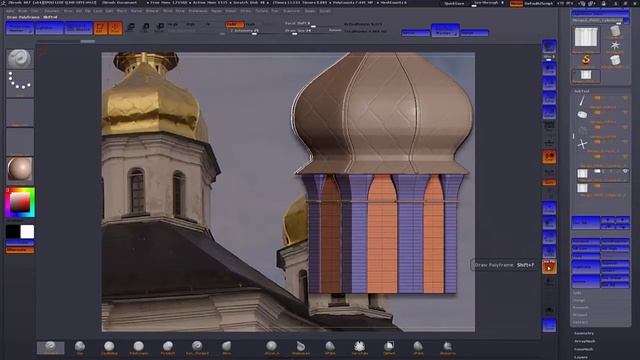The image size is (640, 360).
Task: Select the PolyMesh3D star tool thumbnail
Action: point(615,46)
